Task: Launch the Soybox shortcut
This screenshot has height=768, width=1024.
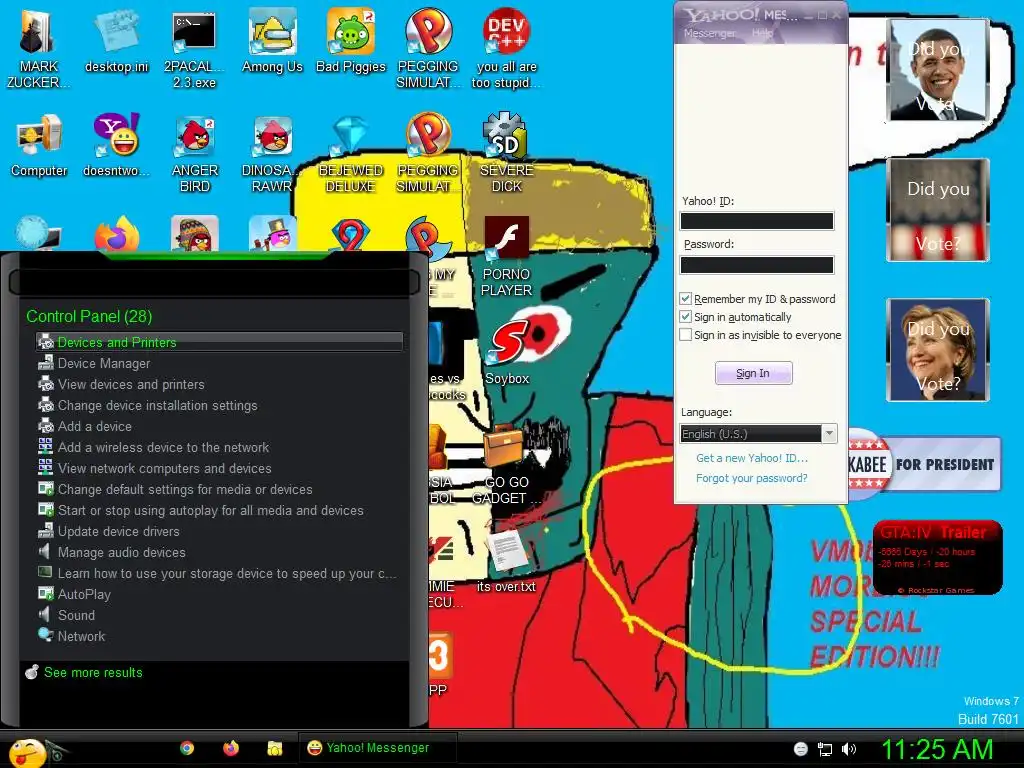Action: [x=507, y=353]
